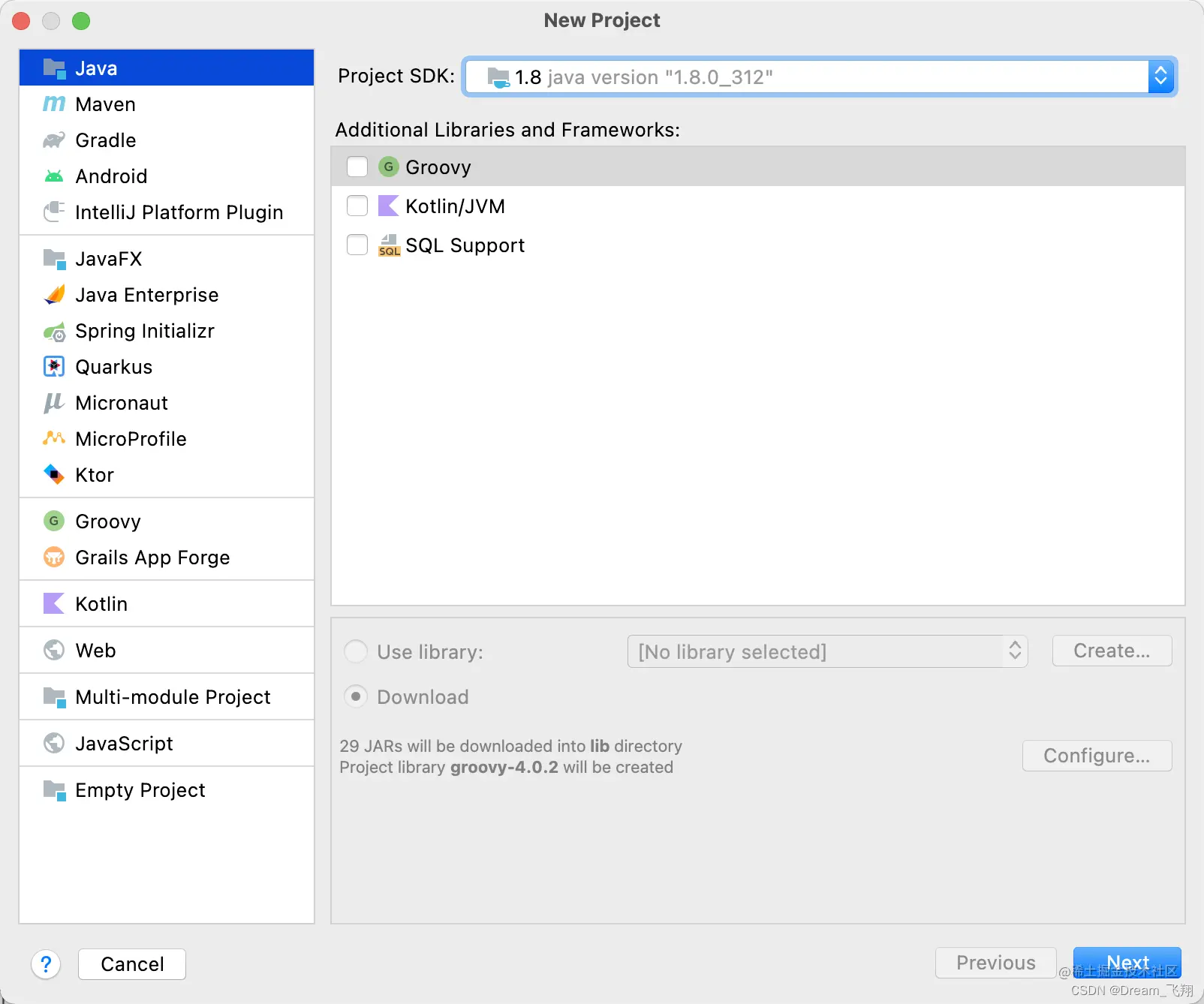
Task: Click the MicroProfile icon
Action: (54, 438)
